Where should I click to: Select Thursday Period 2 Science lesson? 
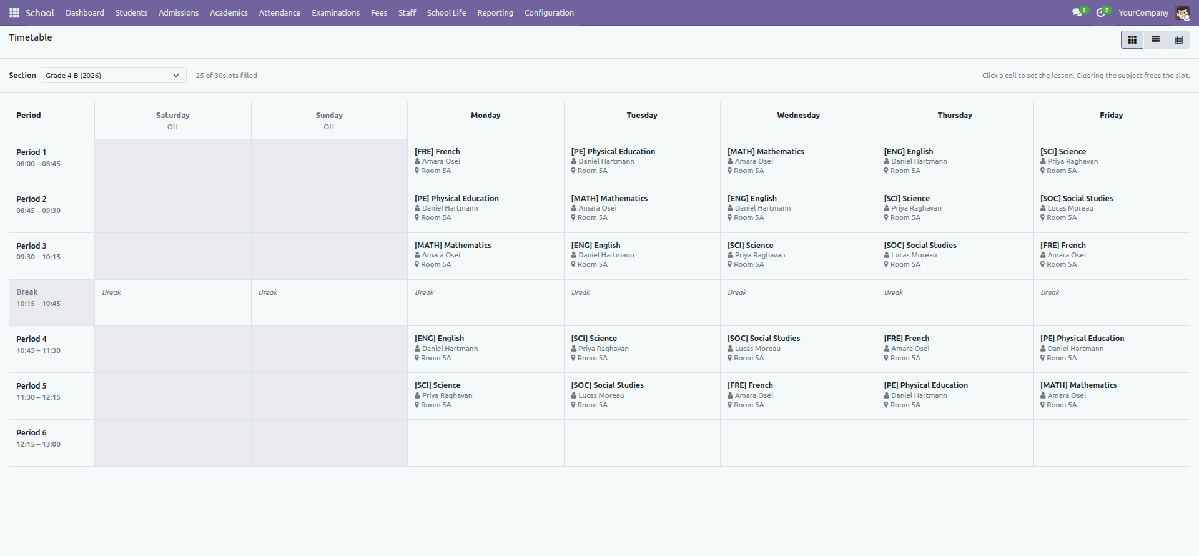pos(955,209)
